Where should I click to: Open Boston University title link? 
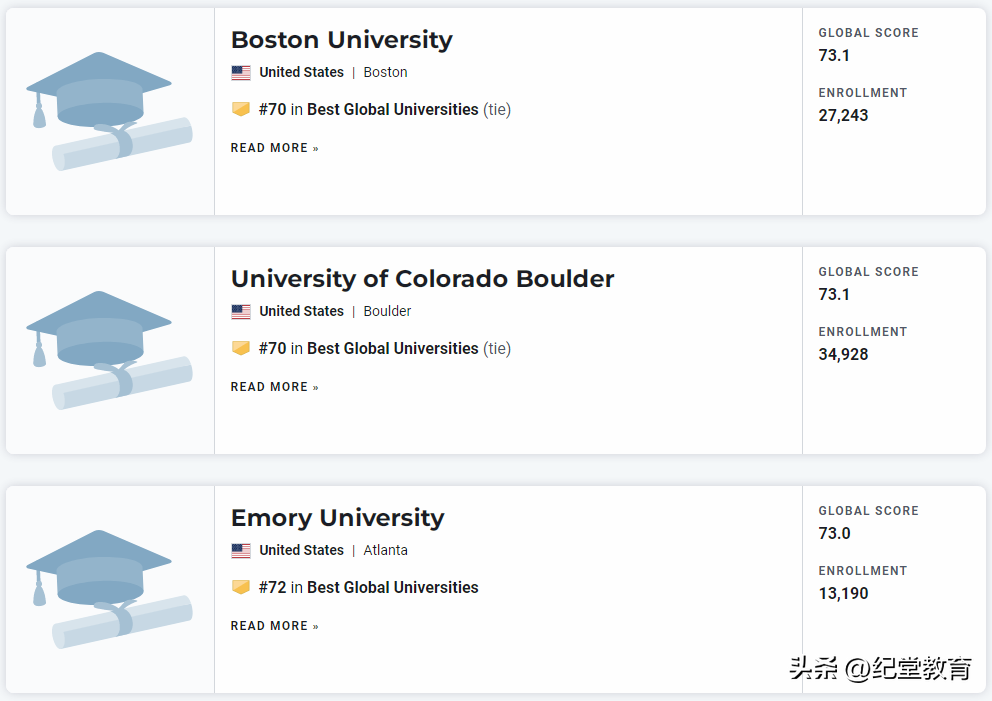pos(341,40)
